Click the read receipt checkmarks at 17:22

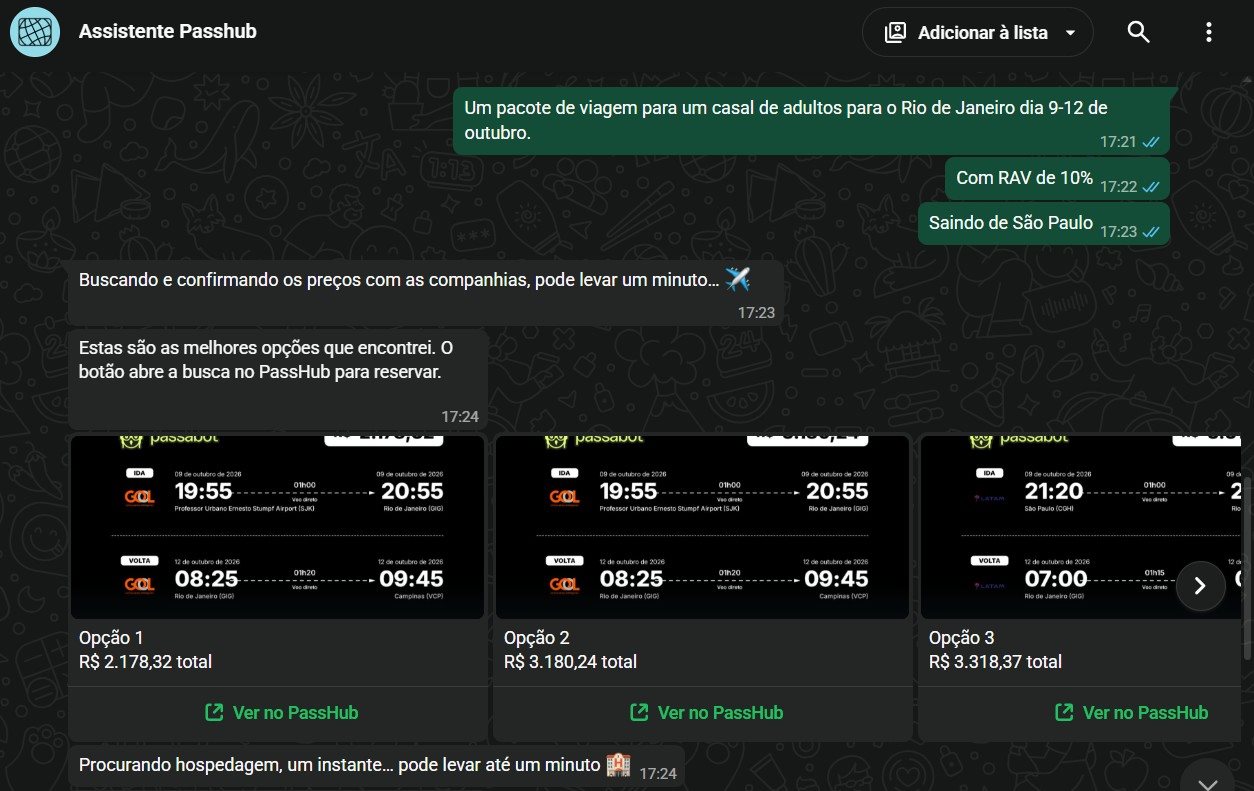[x=1151, y=187]
